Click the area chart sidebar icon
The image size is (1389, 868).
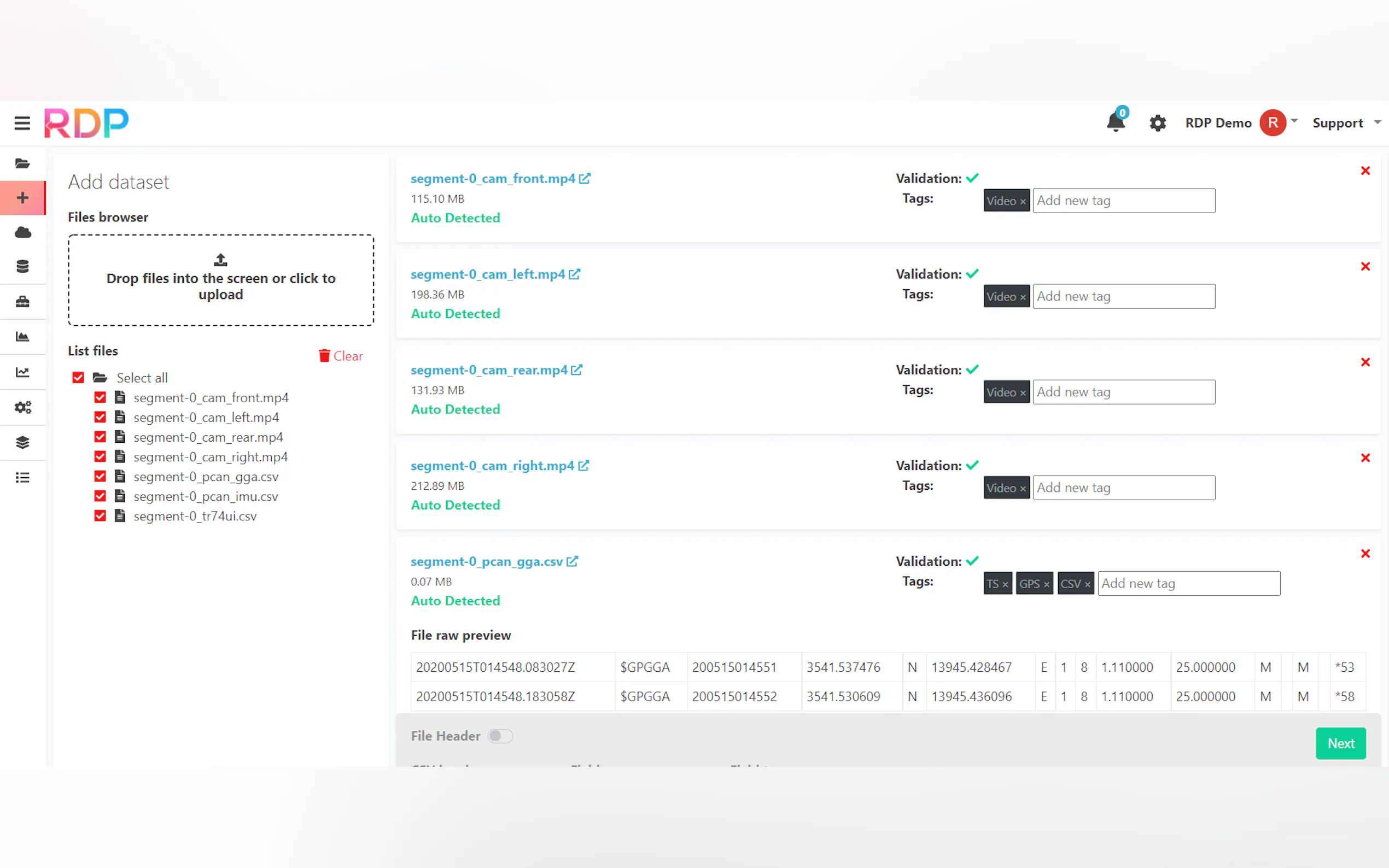tap(22, 336)
